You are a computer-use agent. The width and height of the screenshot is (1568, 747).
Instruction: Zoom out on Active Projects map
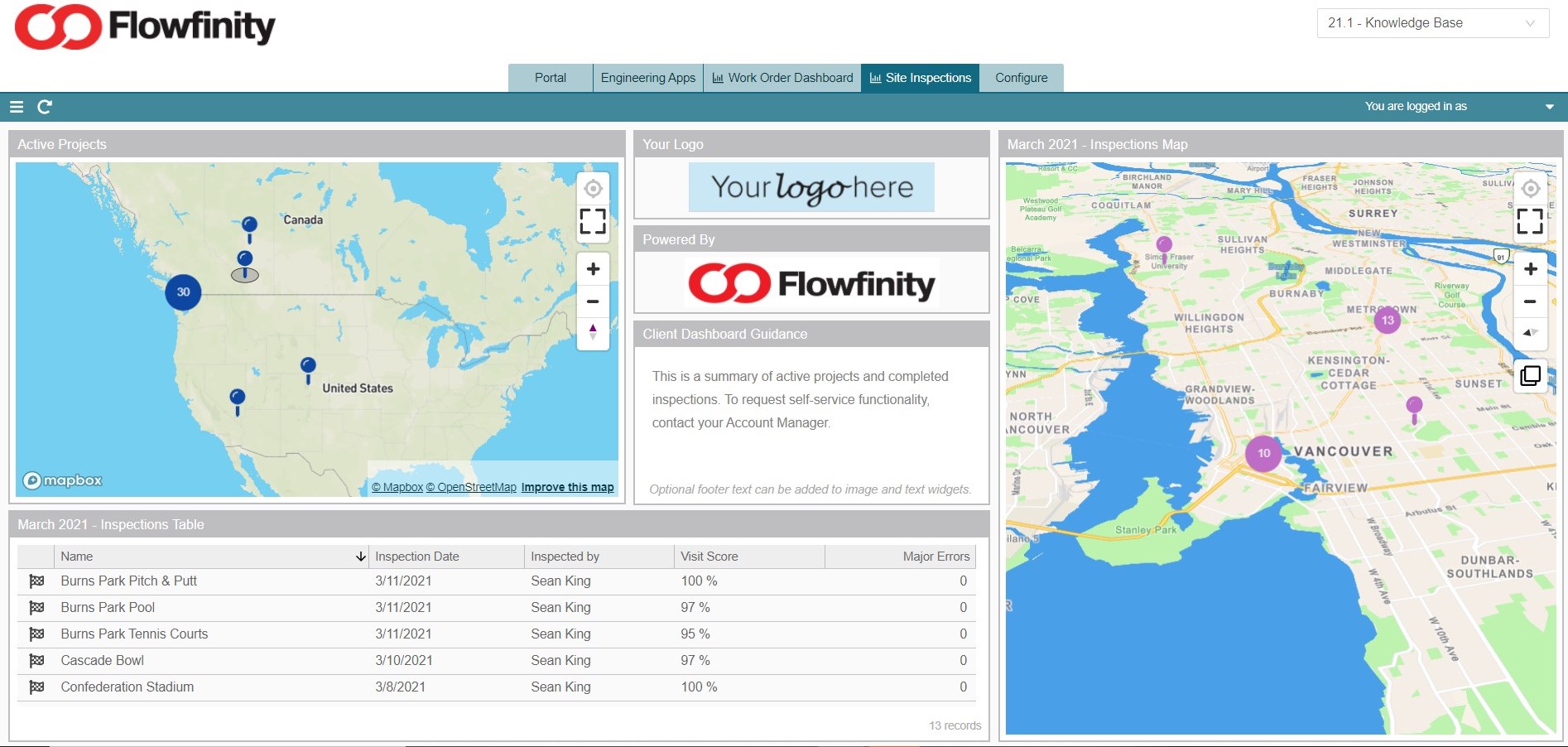pyautogui.click(x=593, y=301)
